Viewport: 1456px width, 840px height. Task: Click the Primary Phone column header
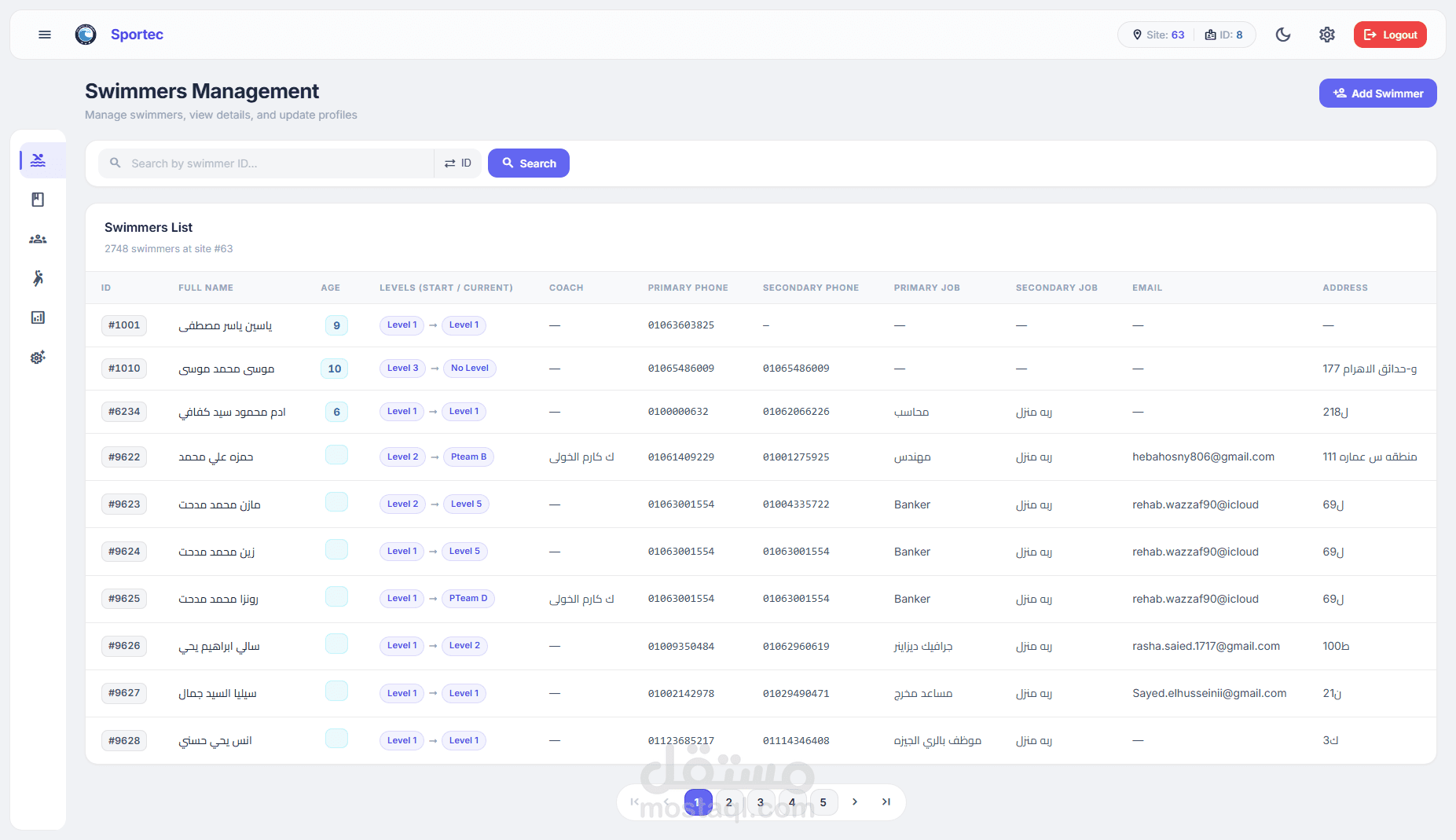688,288
